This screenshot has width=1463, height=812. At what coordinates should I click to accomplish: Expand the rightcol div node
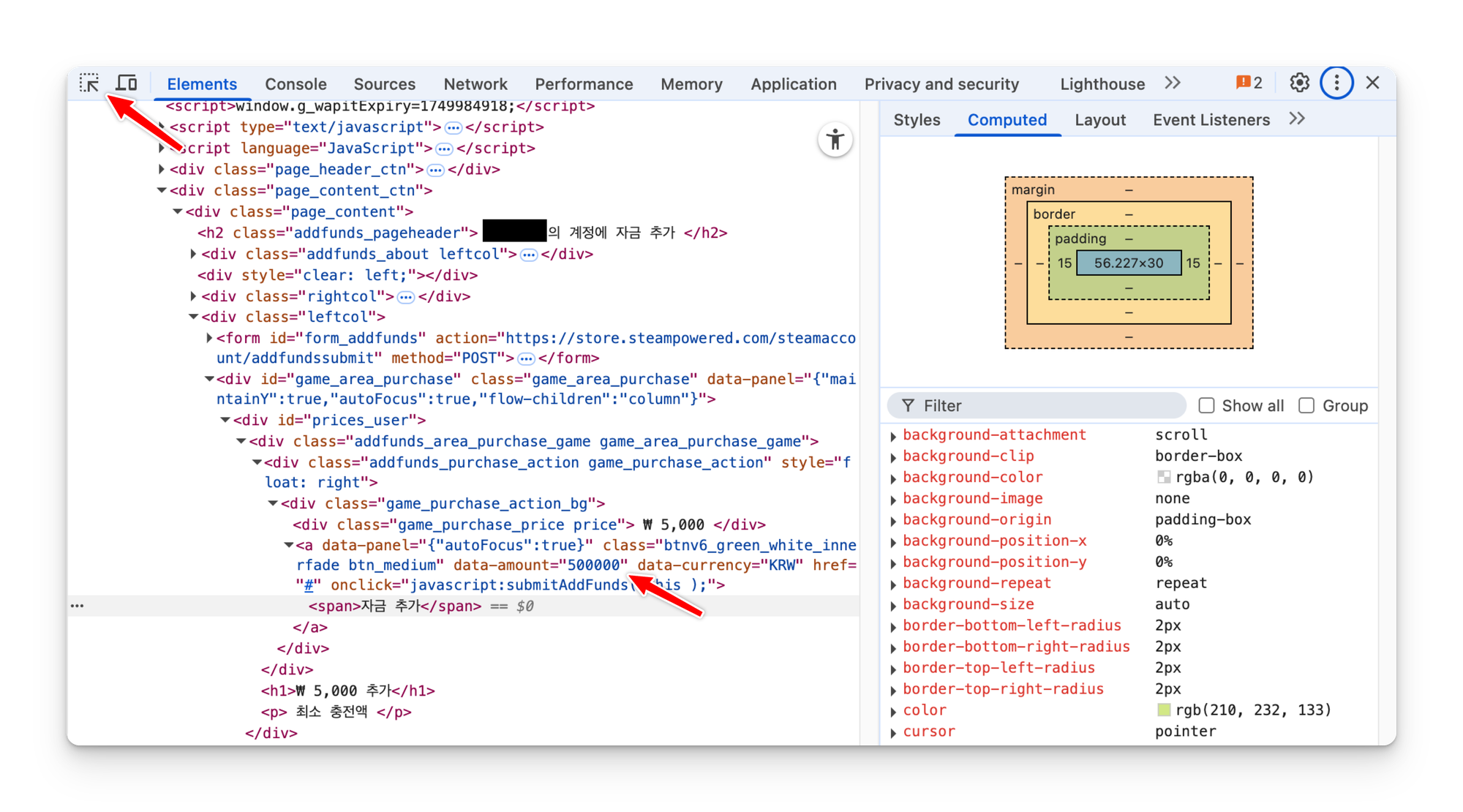click(x=193, y=296)
